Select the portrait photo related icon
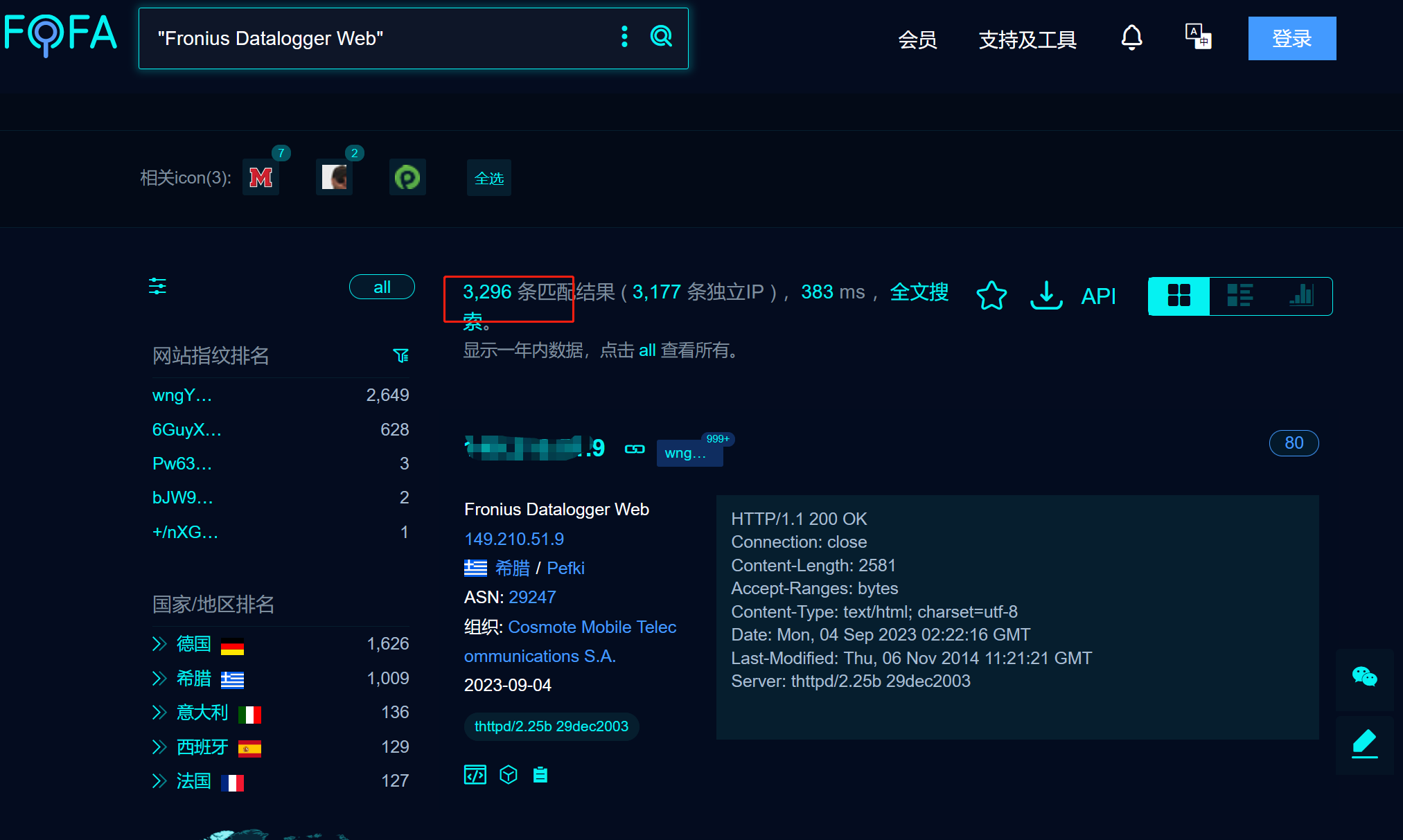Image resolution: width=1403 pixels, height=840 pixels. (334, 177)
